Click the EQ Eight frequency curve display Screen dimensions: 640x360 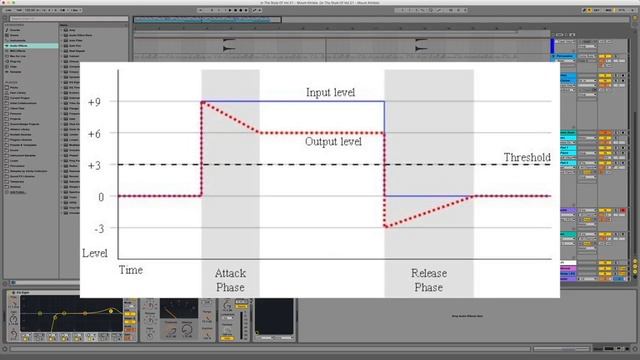[71, 314]
